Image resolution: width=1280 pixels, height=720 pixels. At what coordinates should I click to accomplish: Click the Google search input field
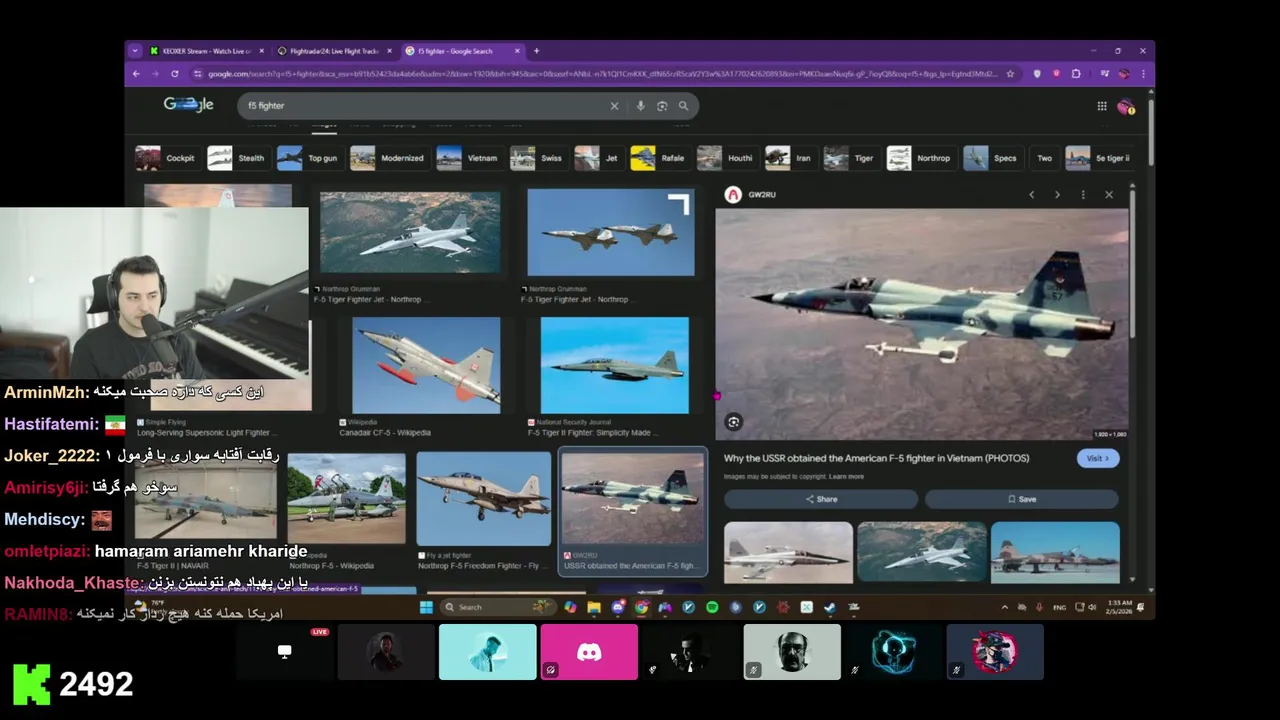[x=425, y=106]
